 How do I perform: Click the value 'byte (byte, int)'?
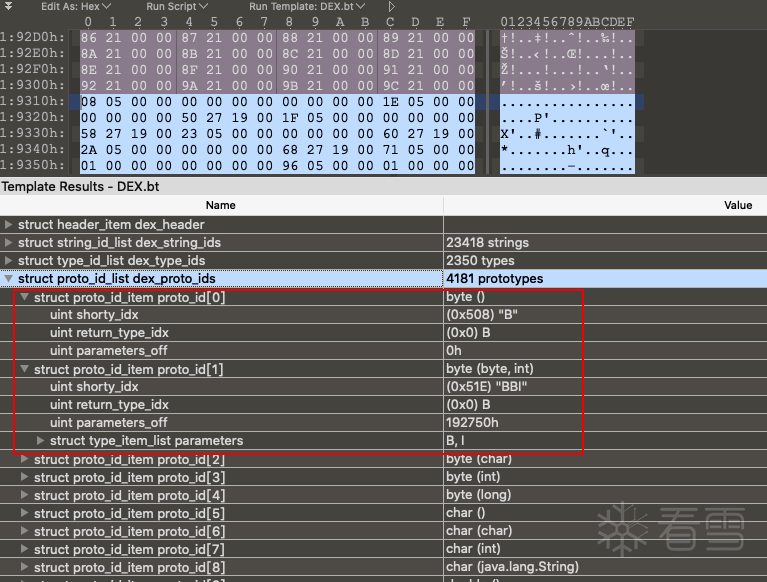click(x=490, y=369)
